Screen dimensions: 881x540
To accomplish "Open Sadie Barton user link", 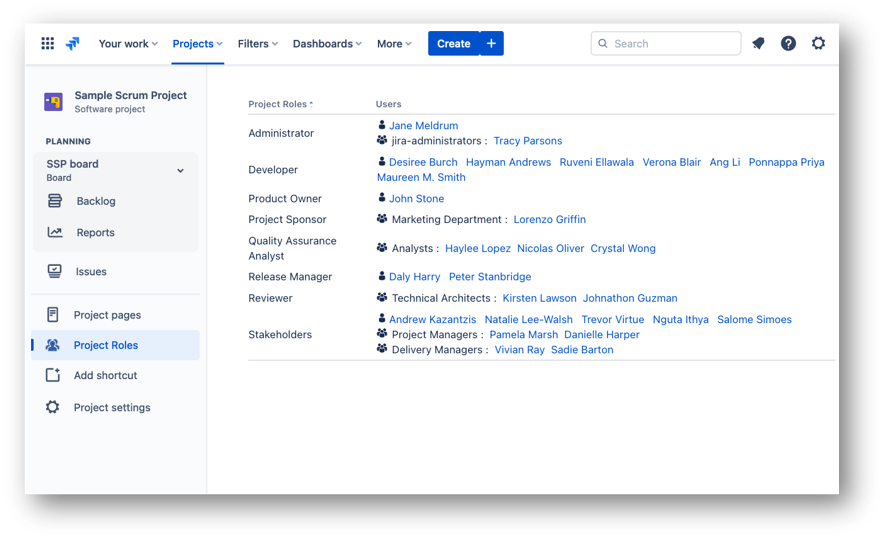I will [x=582, y=350].
